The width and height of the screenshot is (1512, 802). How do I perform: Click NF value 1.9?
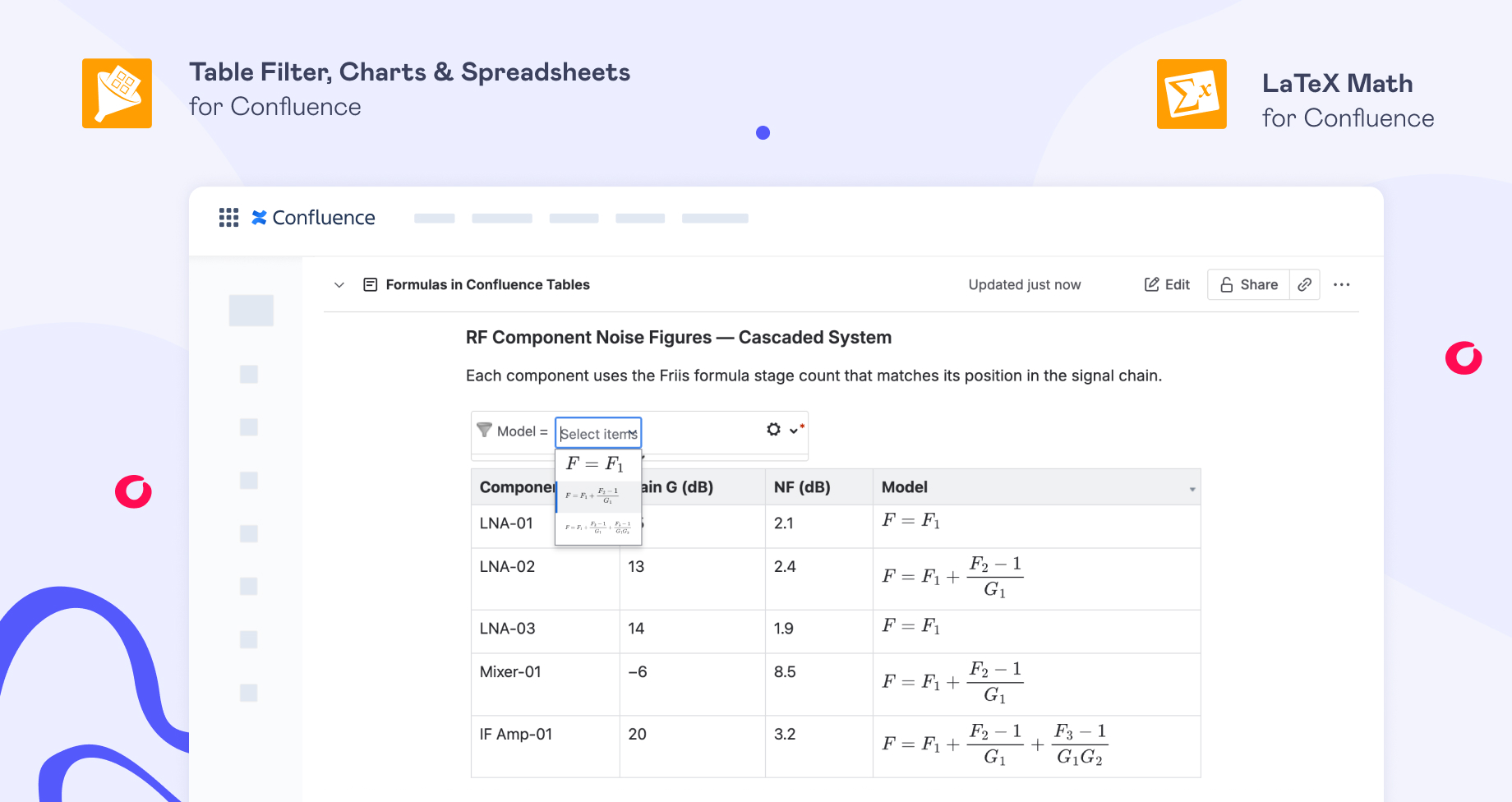783,629
